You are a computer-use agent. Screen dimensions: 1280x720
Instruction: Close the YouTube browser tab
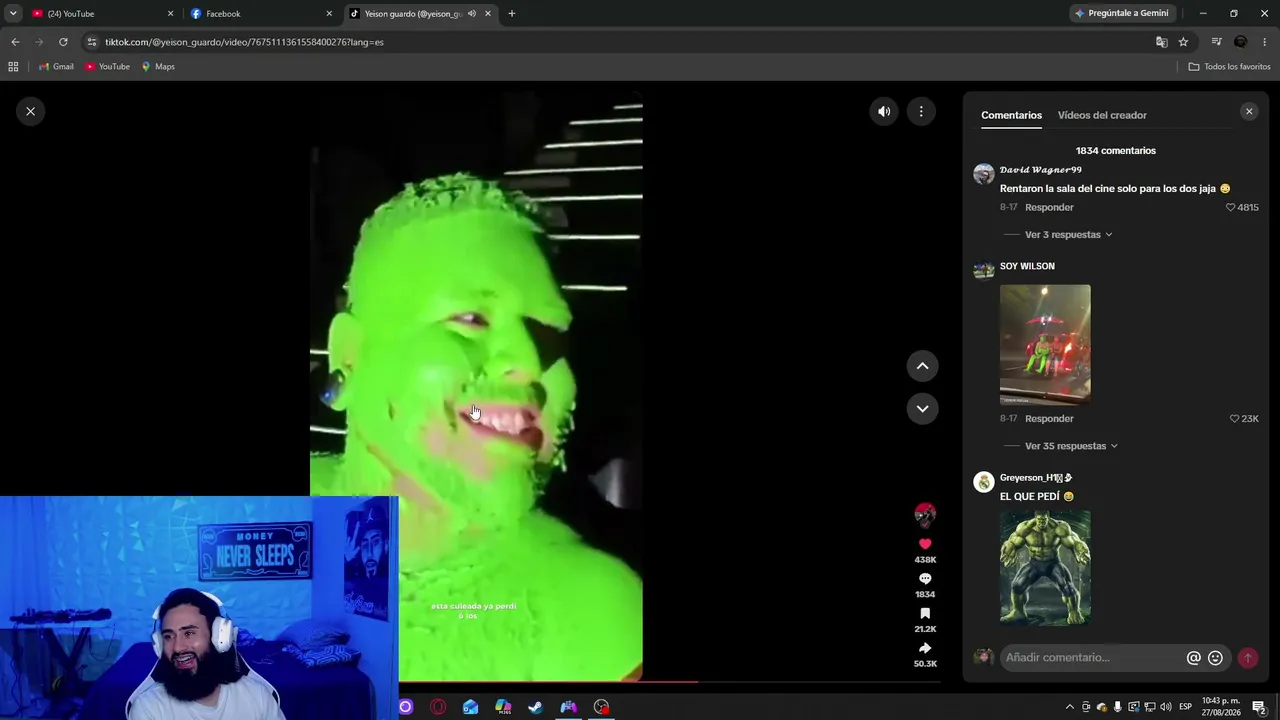170,14
